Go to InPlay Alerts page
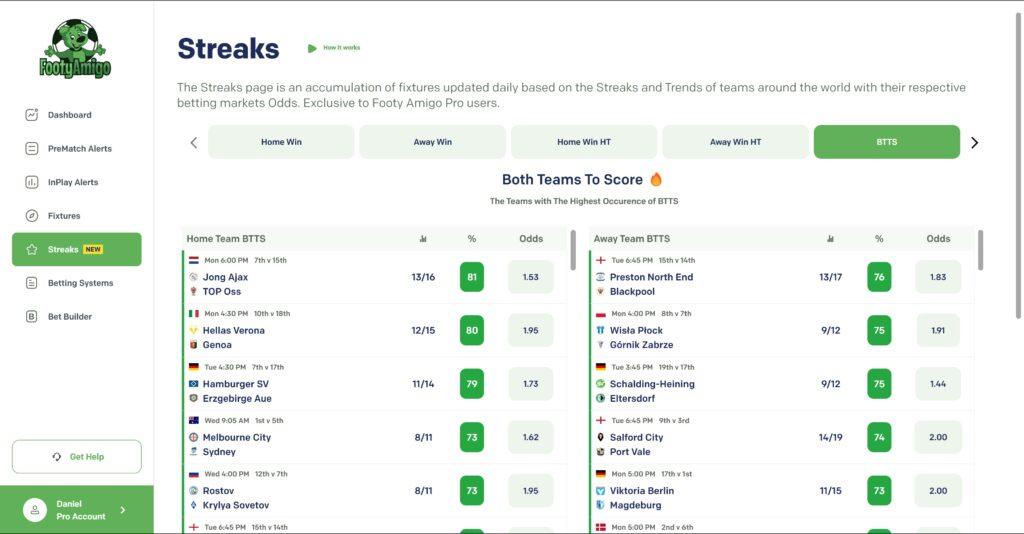Screen dimensions: 1024x534 [72, 182]
